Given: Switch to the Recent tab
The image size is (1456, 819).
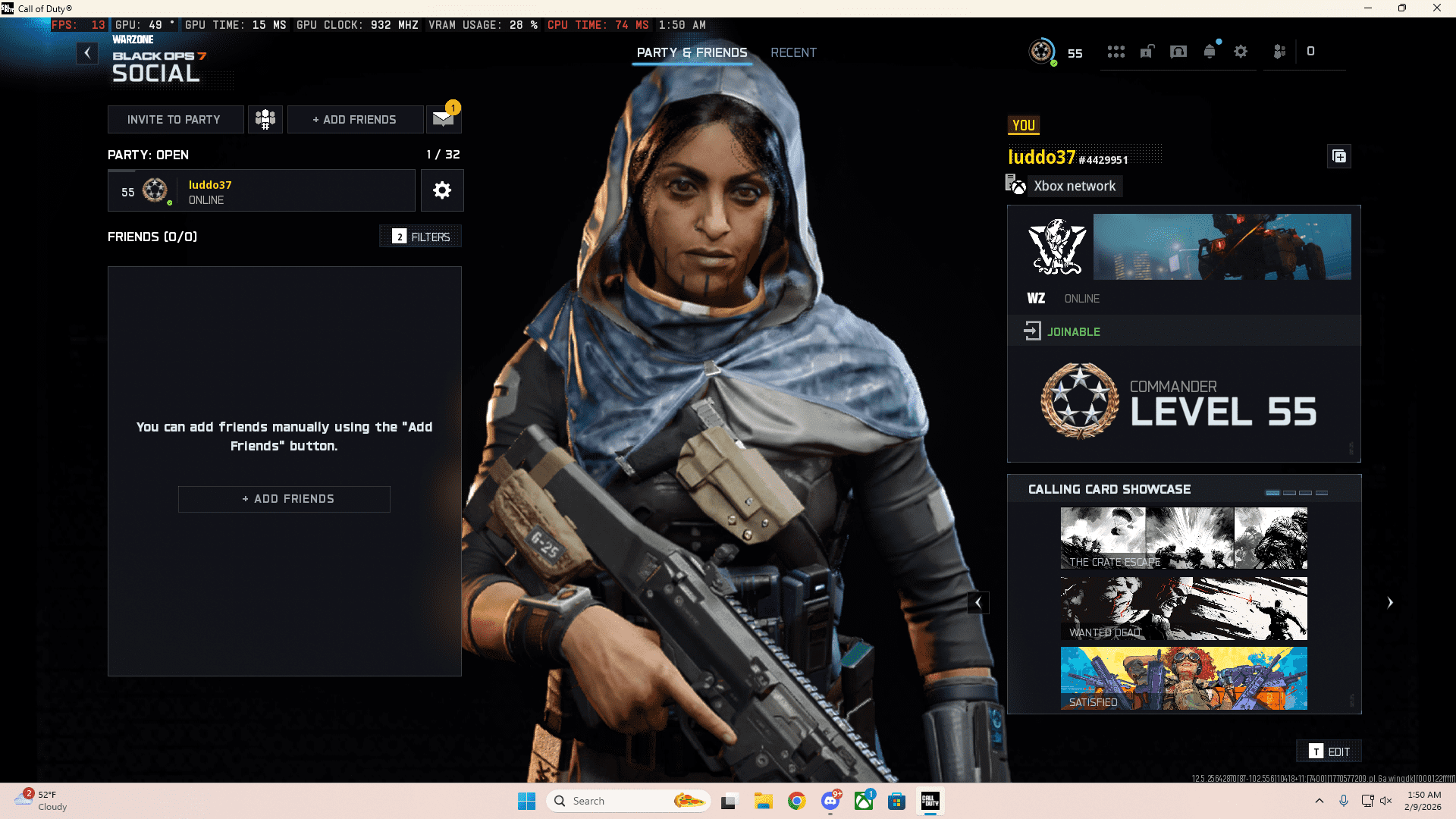Looking at the screenshot, I should (793, 52).
